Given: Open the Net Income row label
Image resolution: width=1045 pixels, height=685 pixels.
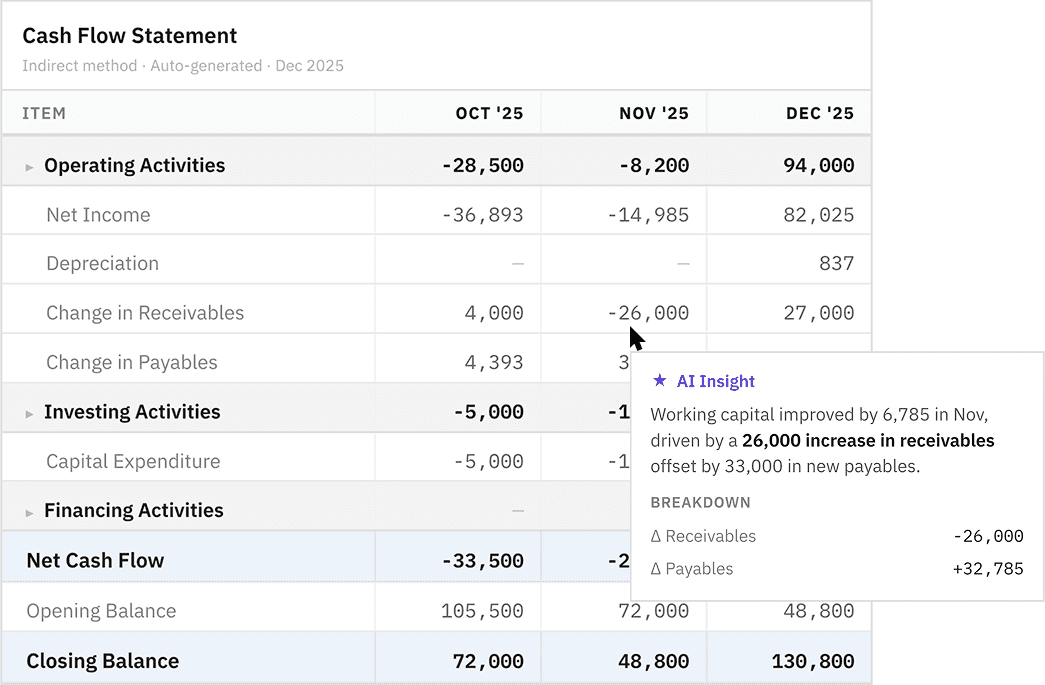Looking at the screenshot, I should pyautogui.click(x=98, y=215).
